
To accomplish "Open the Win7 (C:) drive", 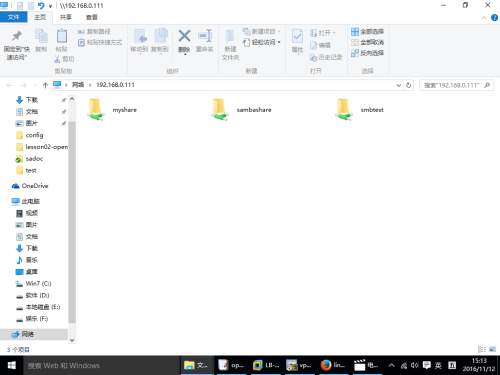I will [x=33, y=284].
